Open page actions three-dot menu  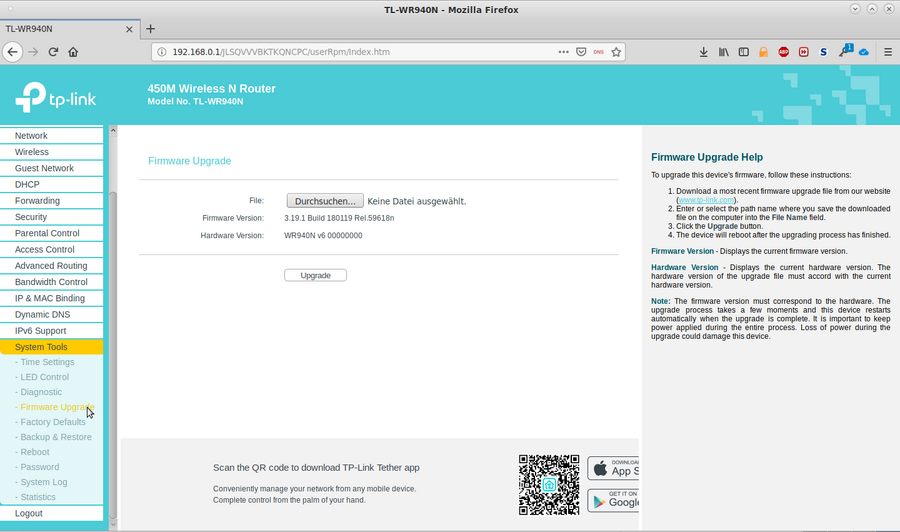pos(563,52)
